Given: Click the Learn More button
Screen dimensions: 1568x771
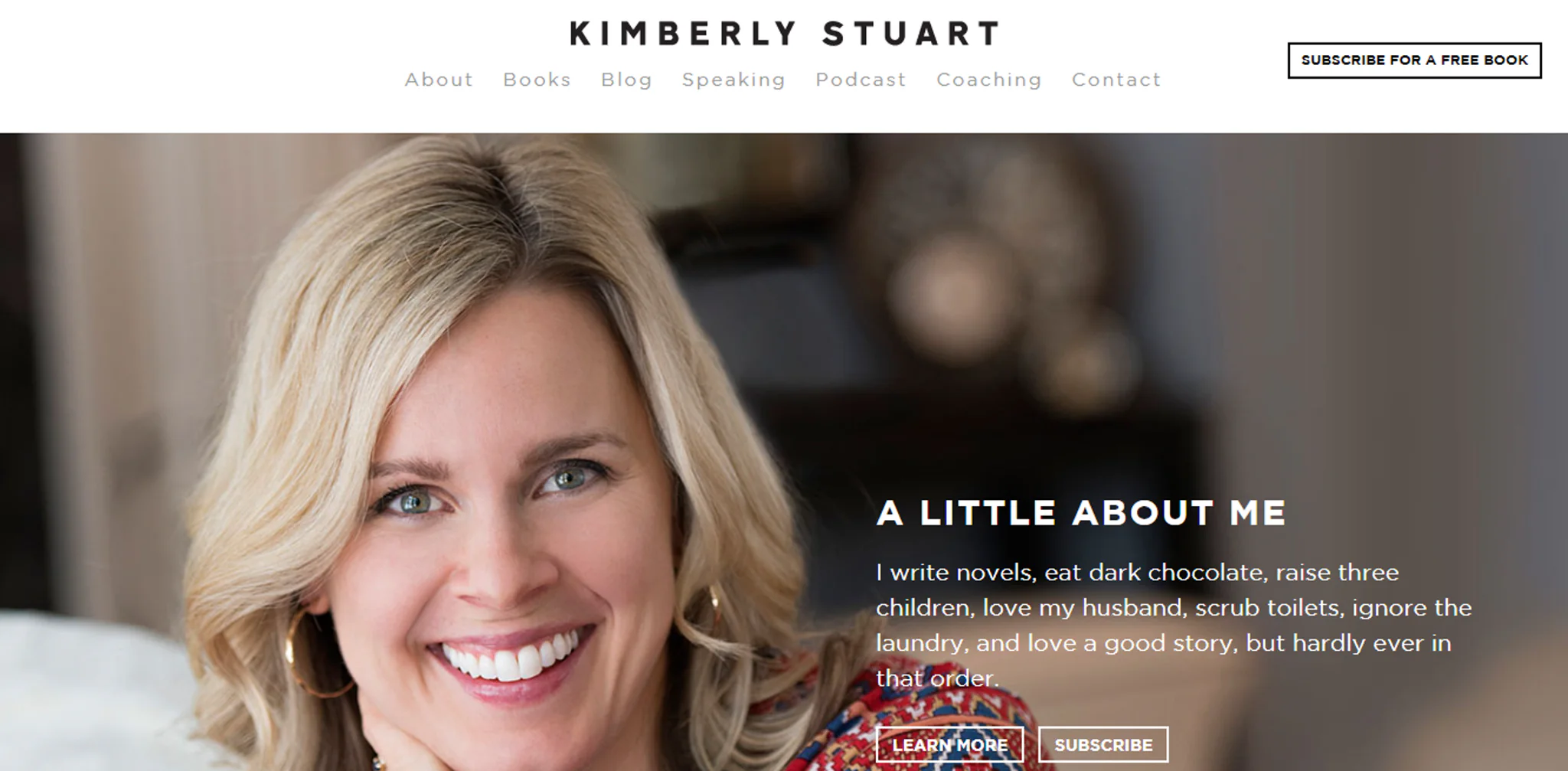Looking at the screenshot, I should 949,744.
